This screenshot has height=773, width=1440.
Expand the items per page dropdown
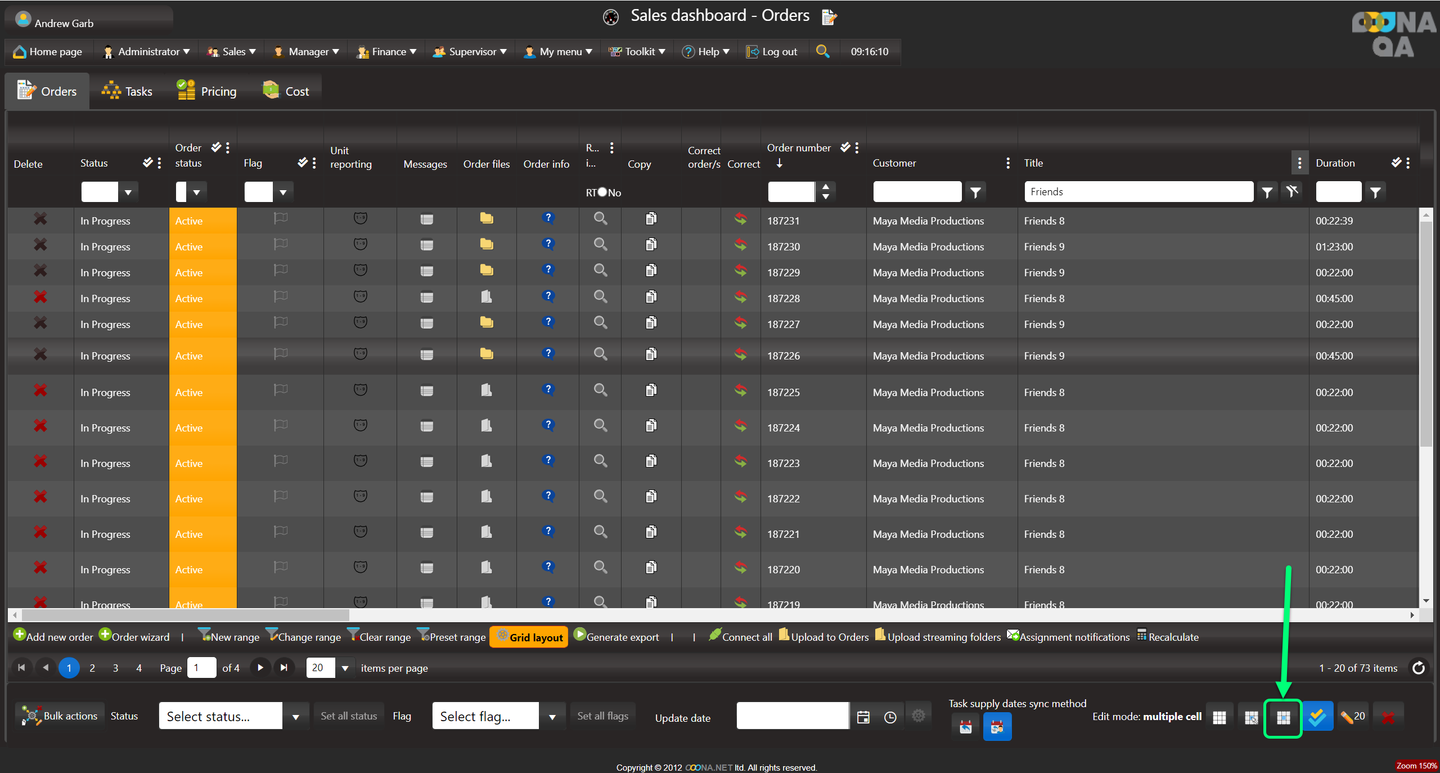coord(345,668)
